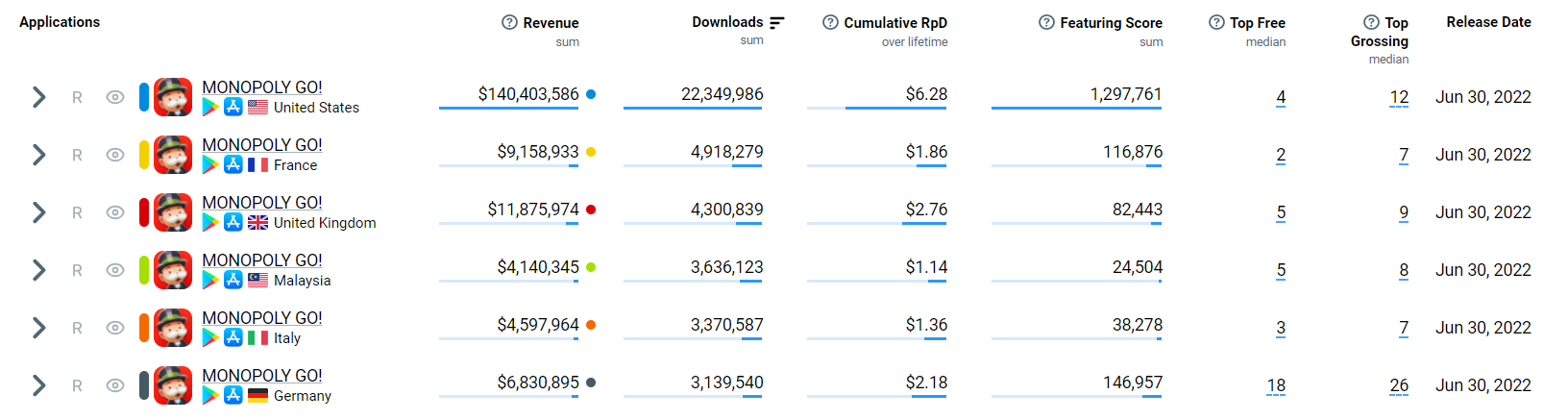Screen dimensions: 1568x420
Task: Expand the MONOPOLY GO! France row
Action: coord(38,155)
